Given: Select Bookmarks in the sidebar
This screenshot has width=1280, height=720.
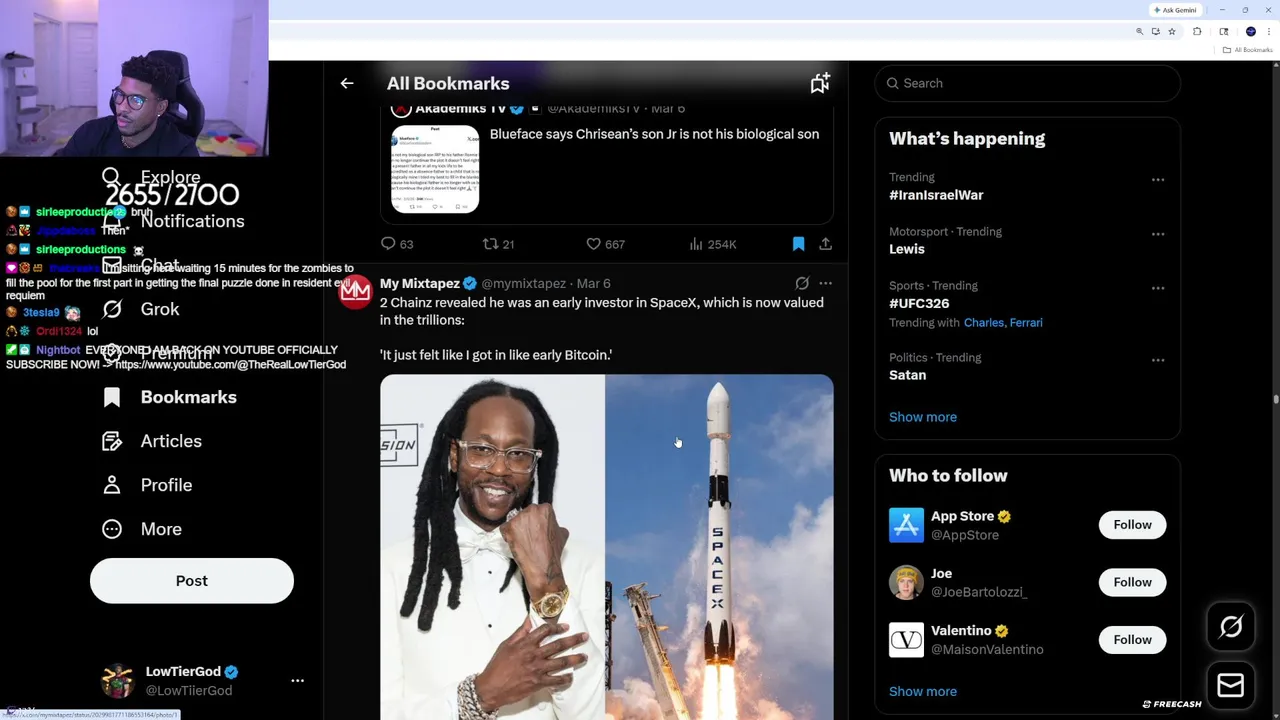Looking at the screenshot, I should tap(170, 397).
